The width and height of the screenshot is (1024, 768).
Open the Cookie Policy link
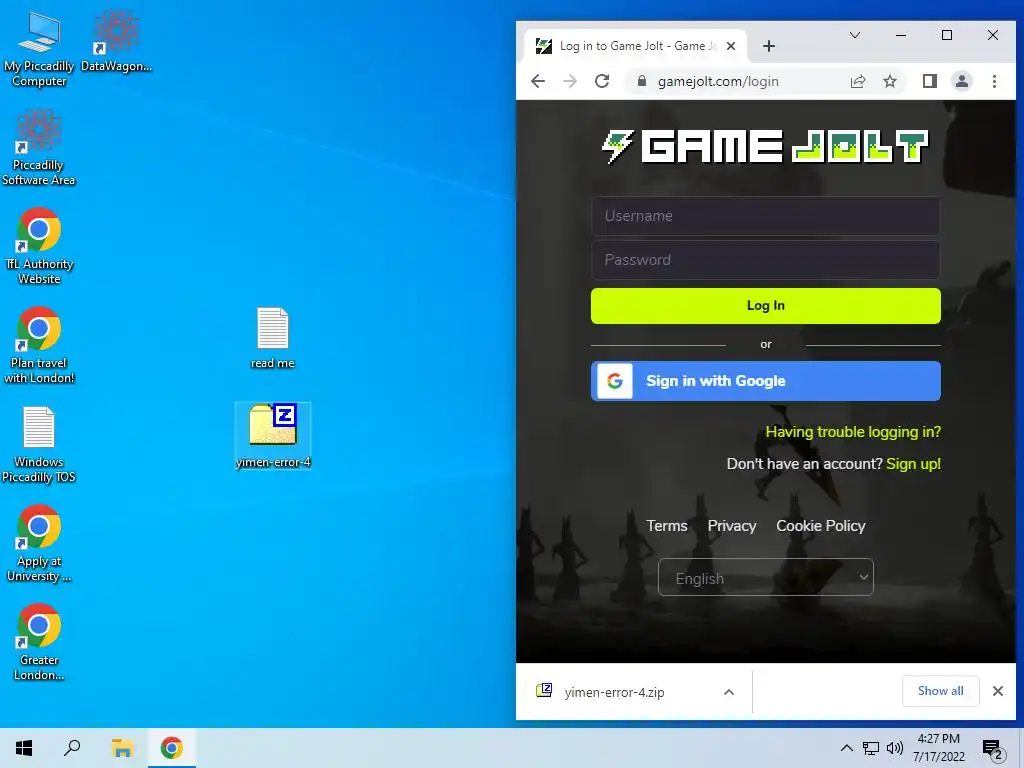[x=820, y=526]
